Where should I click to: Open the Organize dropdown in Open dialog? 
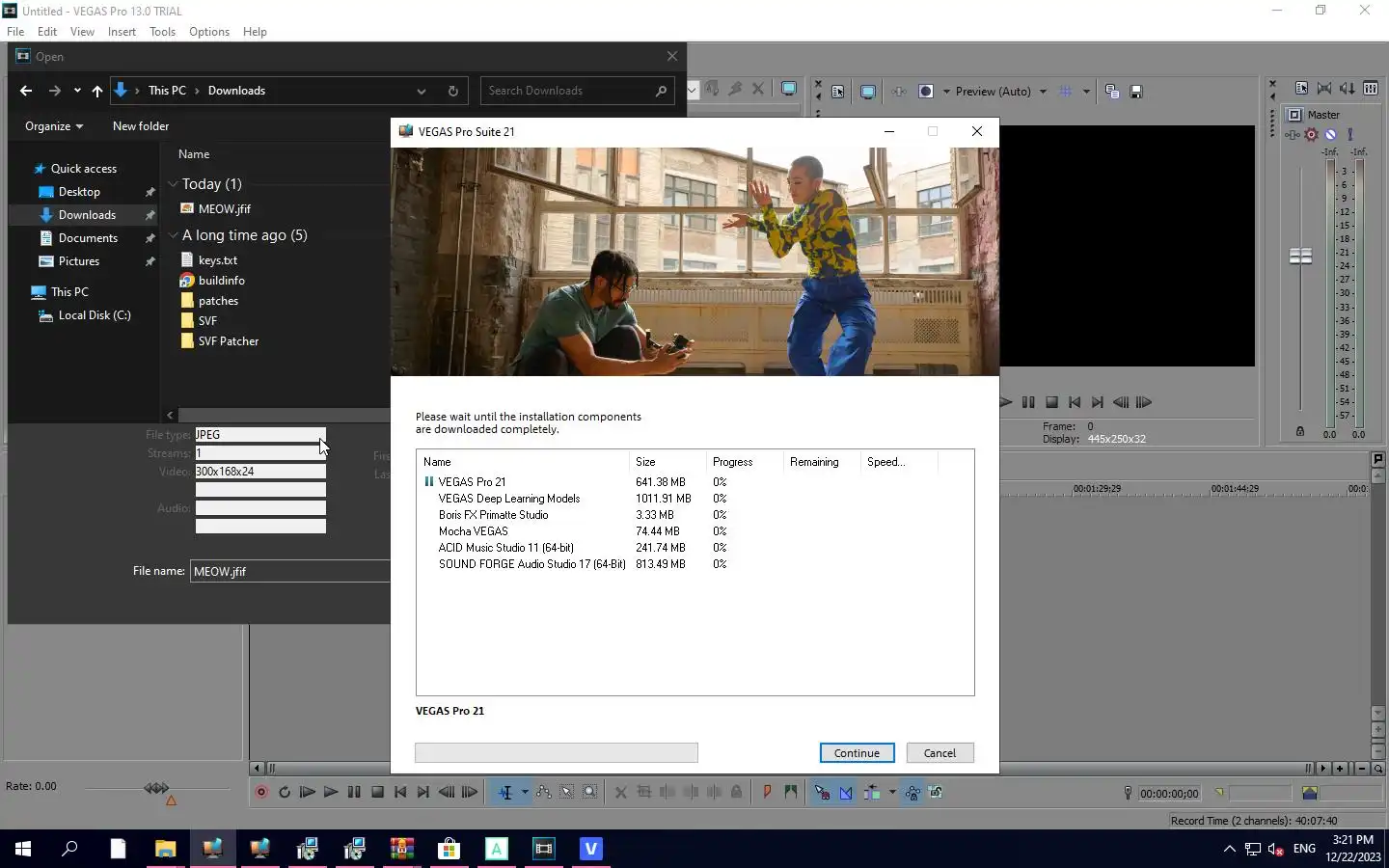click(x=54, y=126)
